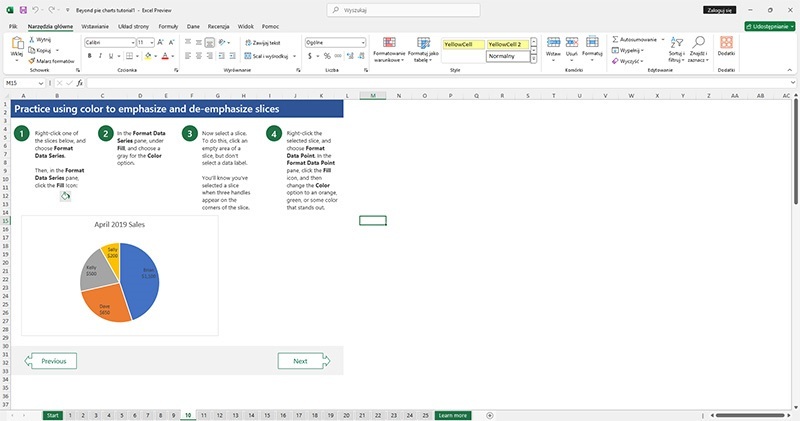Click the Merge and Center icon
The height and width of the screenshot is (421, 800).
[x=248, y=56]
